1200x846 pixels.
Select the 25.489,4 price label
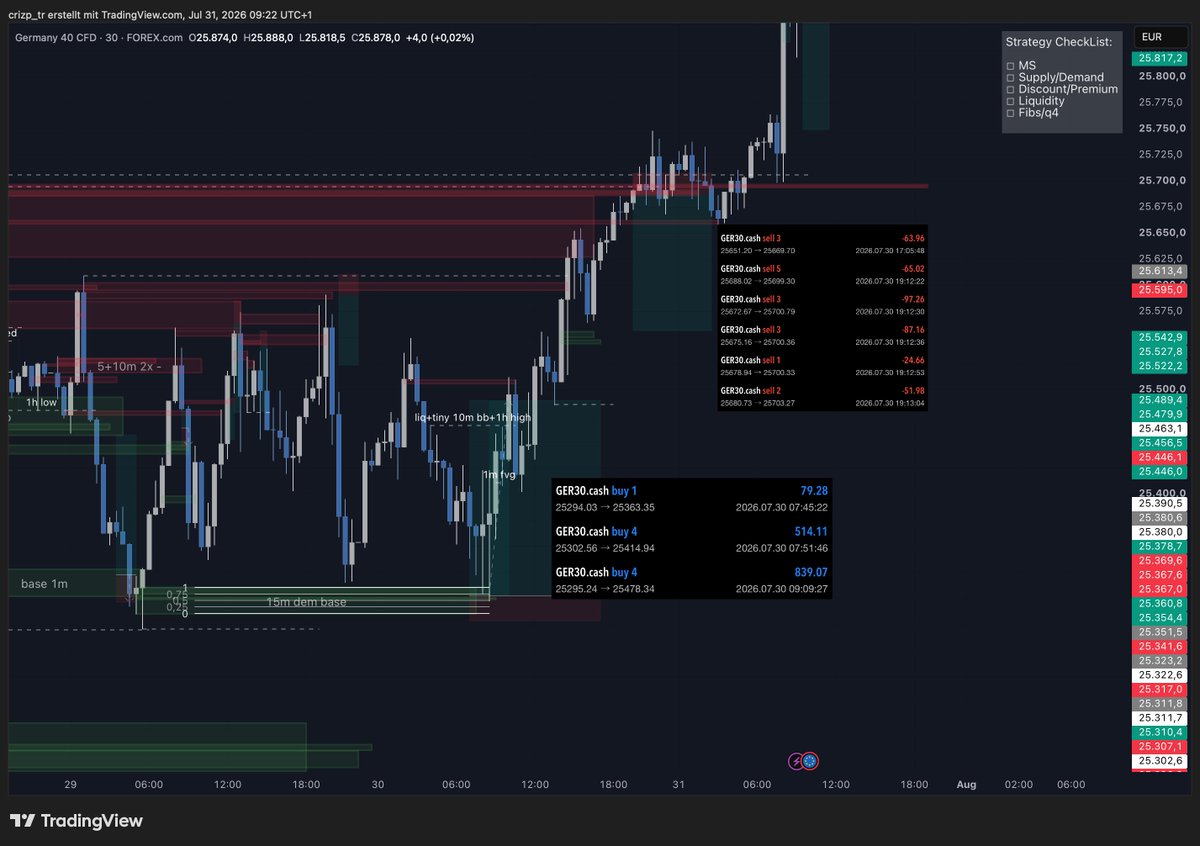pos(1158,400)
